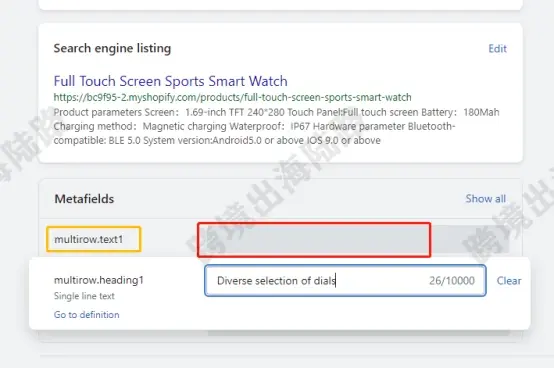Open Full Touch Screen Sports Smart Watch title
554x368 pixels.
(170, 81)
